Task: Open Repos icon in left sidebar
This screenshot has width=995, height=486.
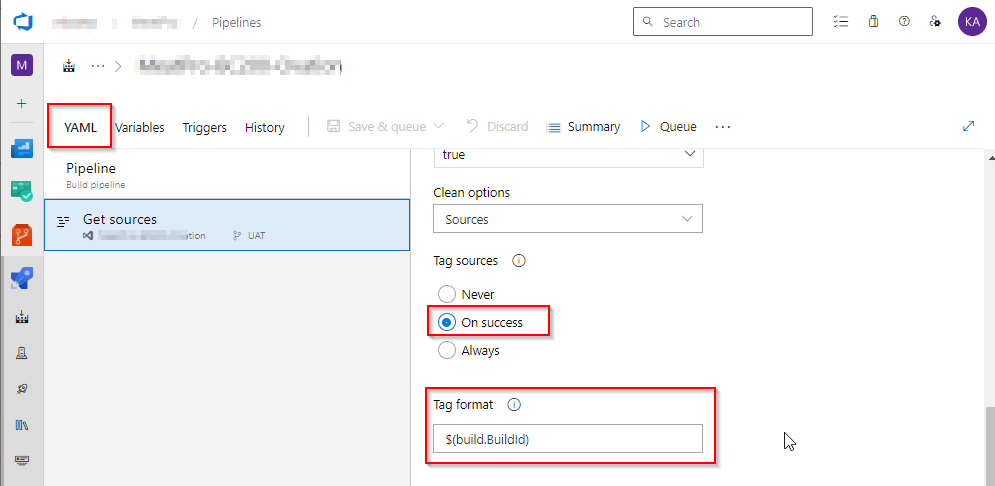Action: 22,235
